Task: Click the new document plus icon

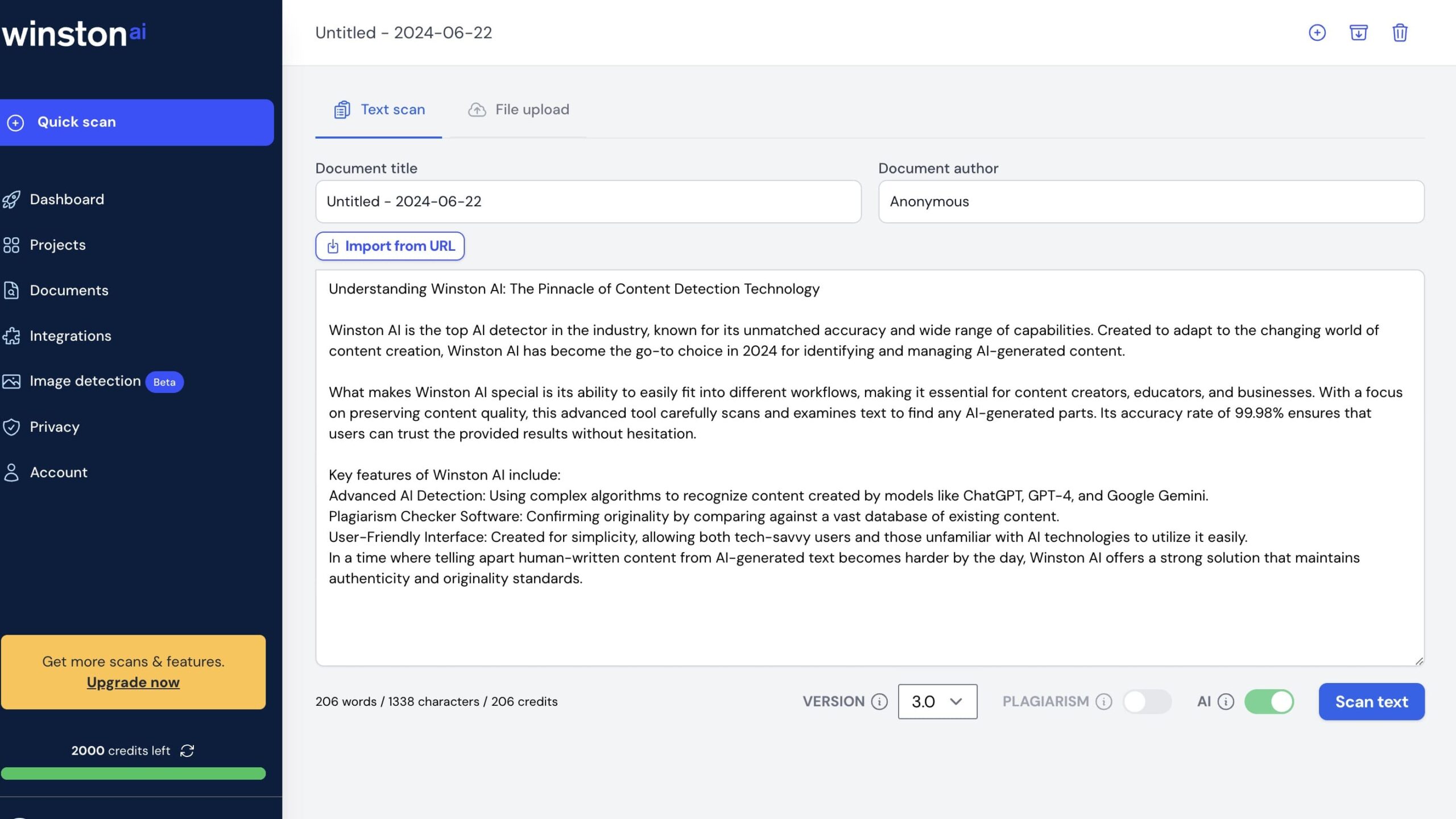Action: [1317, 32]
